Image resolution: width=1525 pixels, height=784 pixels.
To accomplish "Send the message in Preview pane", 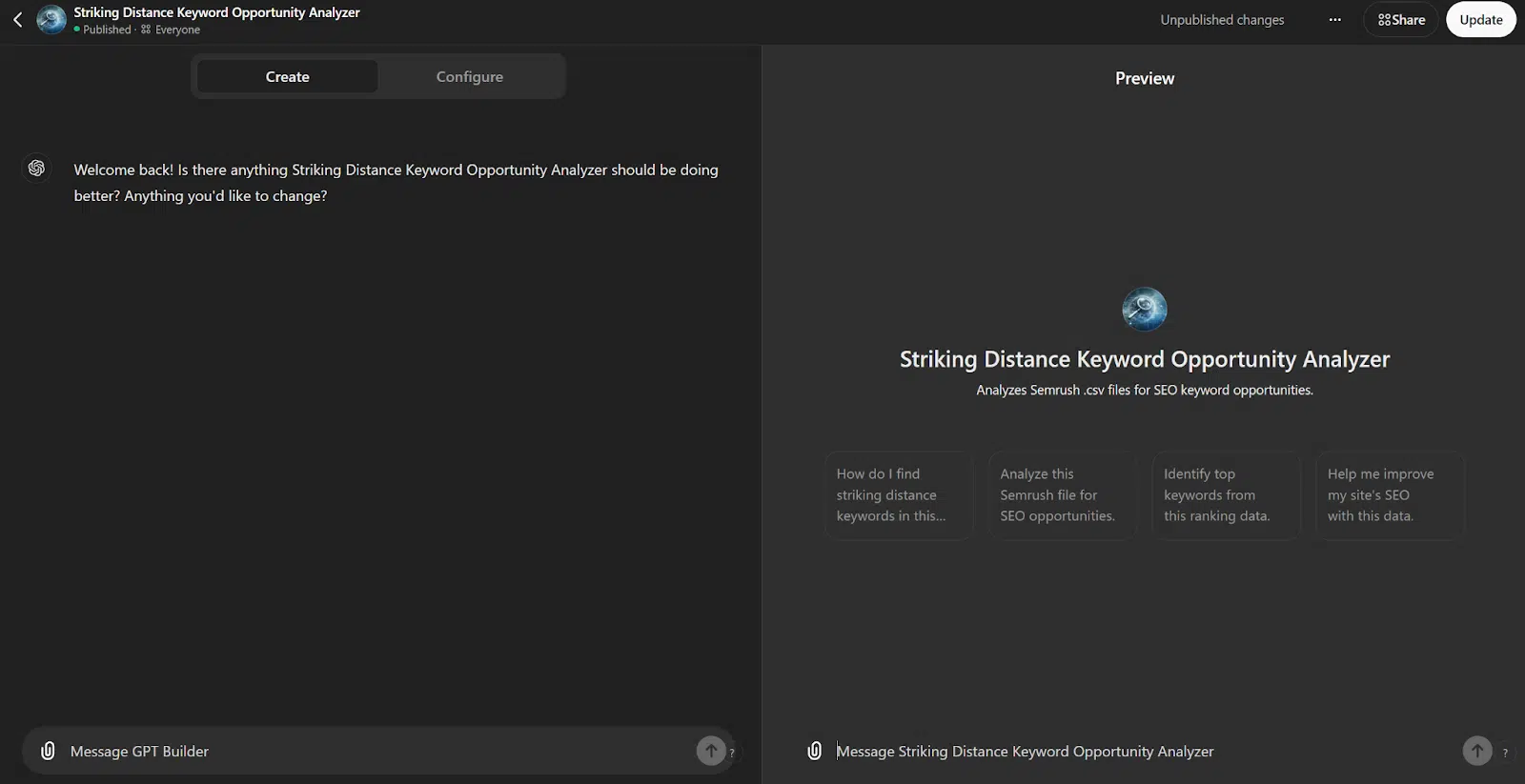I will (x=1476, y=751).
